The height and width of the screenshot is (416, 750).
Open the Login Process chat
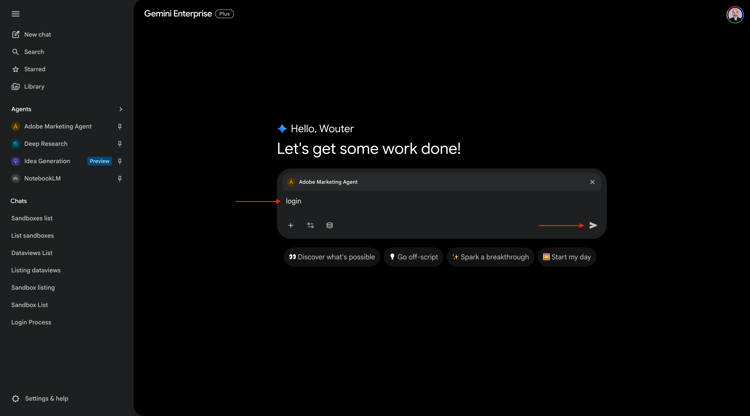point(31,322)
